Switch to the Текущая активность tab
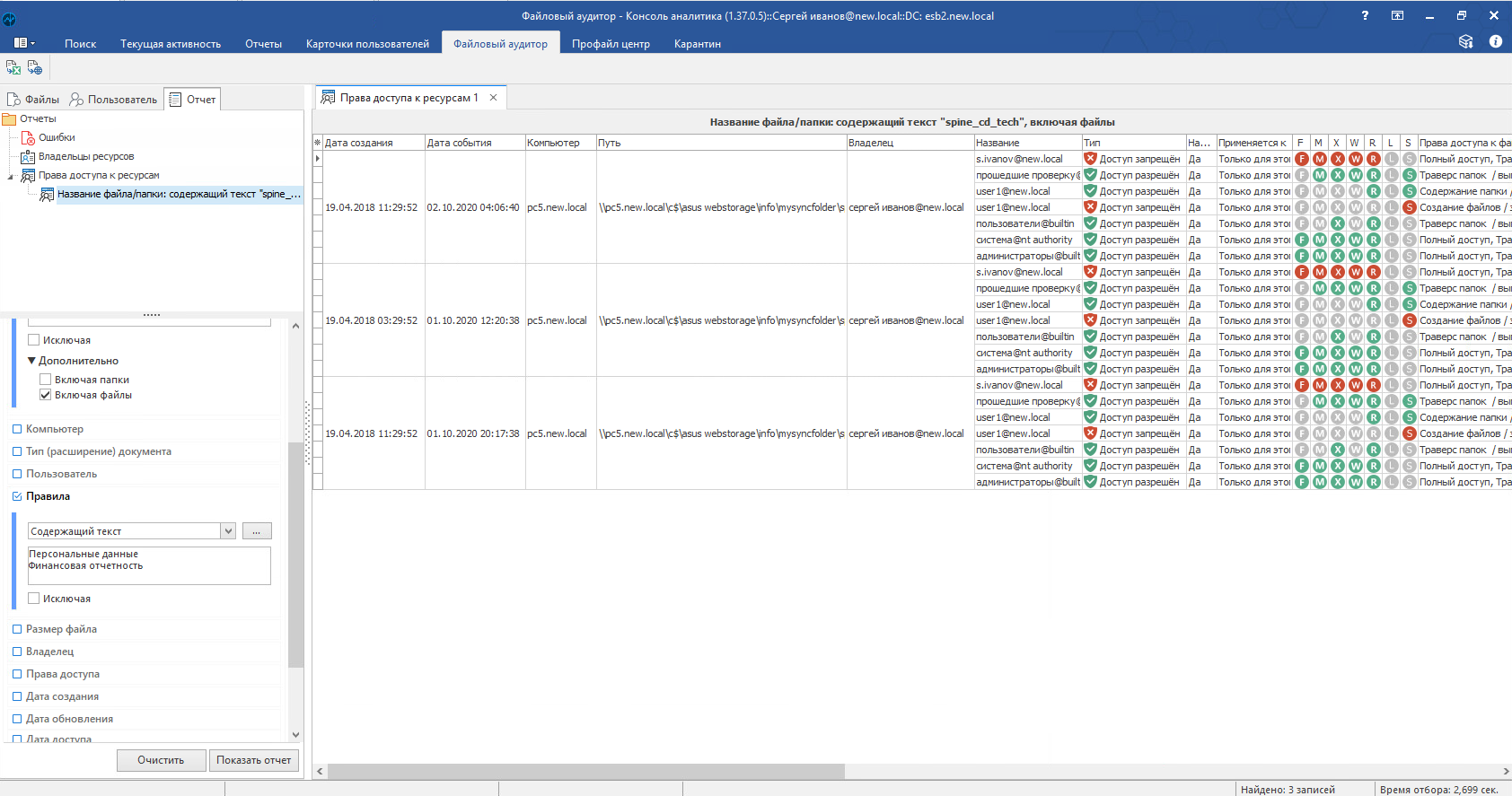Image resolution: width=1512 pixels, height=796 pixels. pyautogui.click(x=171, y=44)
